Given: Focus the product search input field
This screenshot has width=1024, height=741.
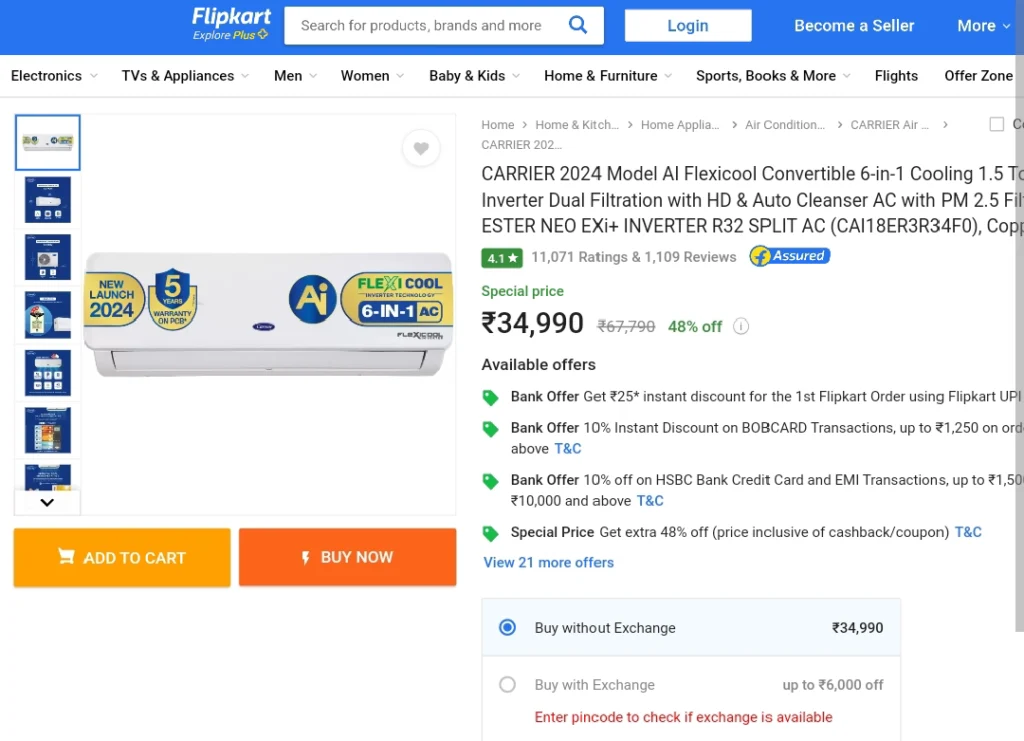Looking at the screenshot, I should click(x=421, y=25).
